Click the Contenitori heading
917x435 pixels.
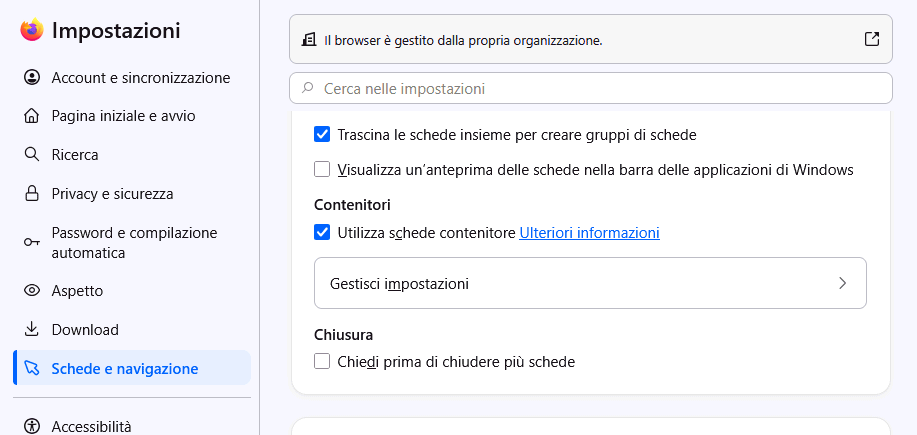352,205
